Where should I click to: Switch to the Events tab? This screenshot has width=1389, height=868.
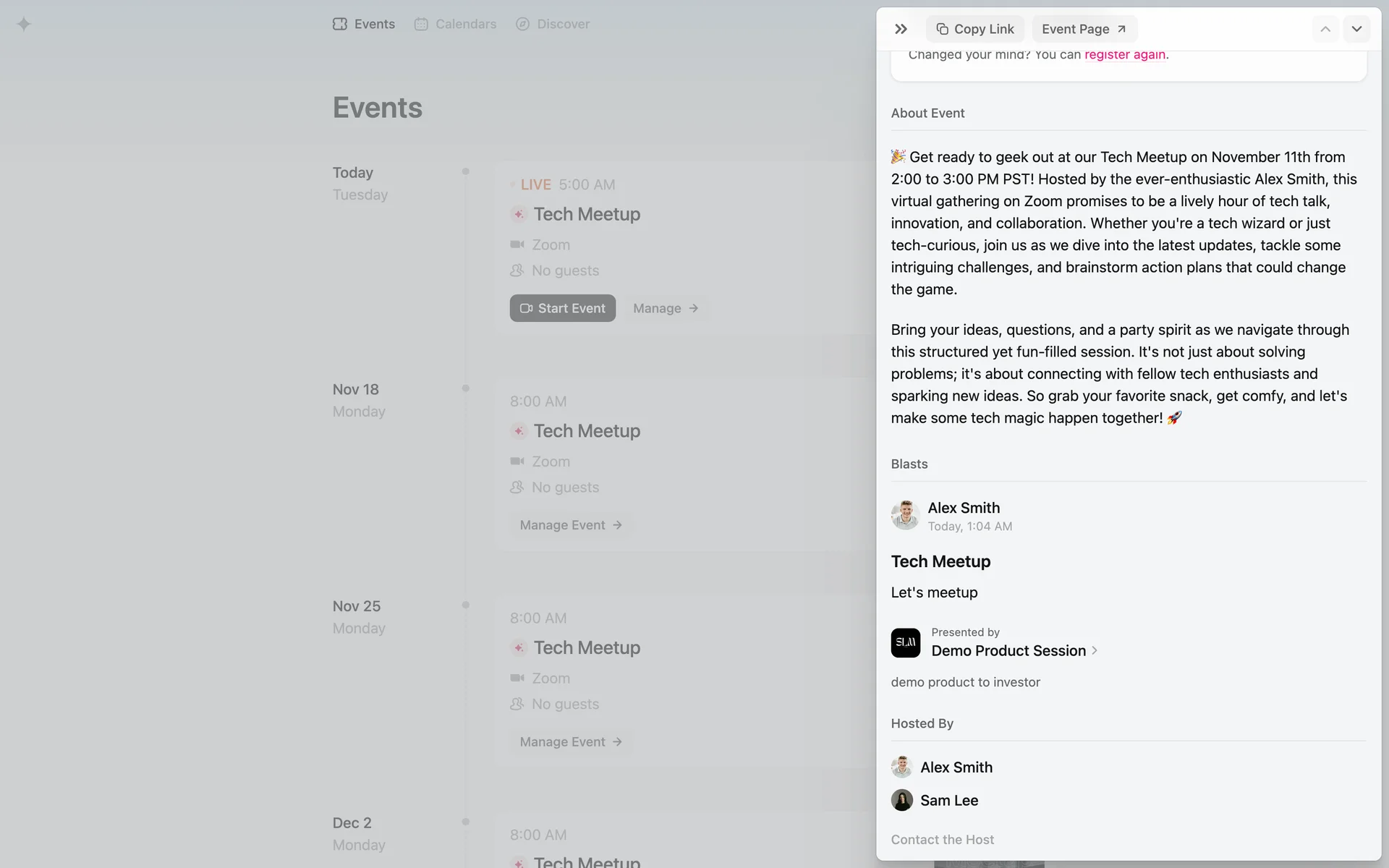coord(364,24)
